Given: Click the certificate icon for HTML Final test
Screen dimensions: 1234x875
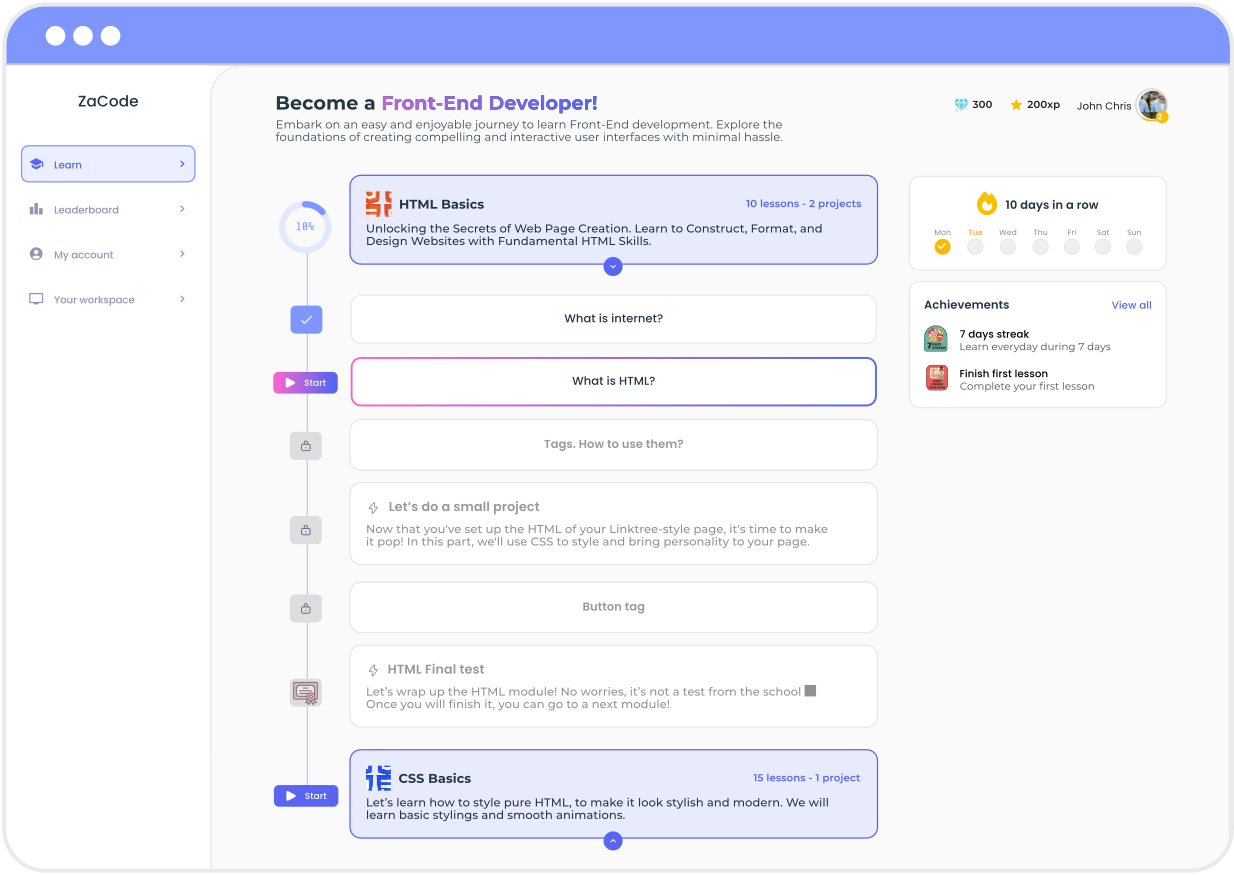Looking at the screenshot, I should [305, 692].
